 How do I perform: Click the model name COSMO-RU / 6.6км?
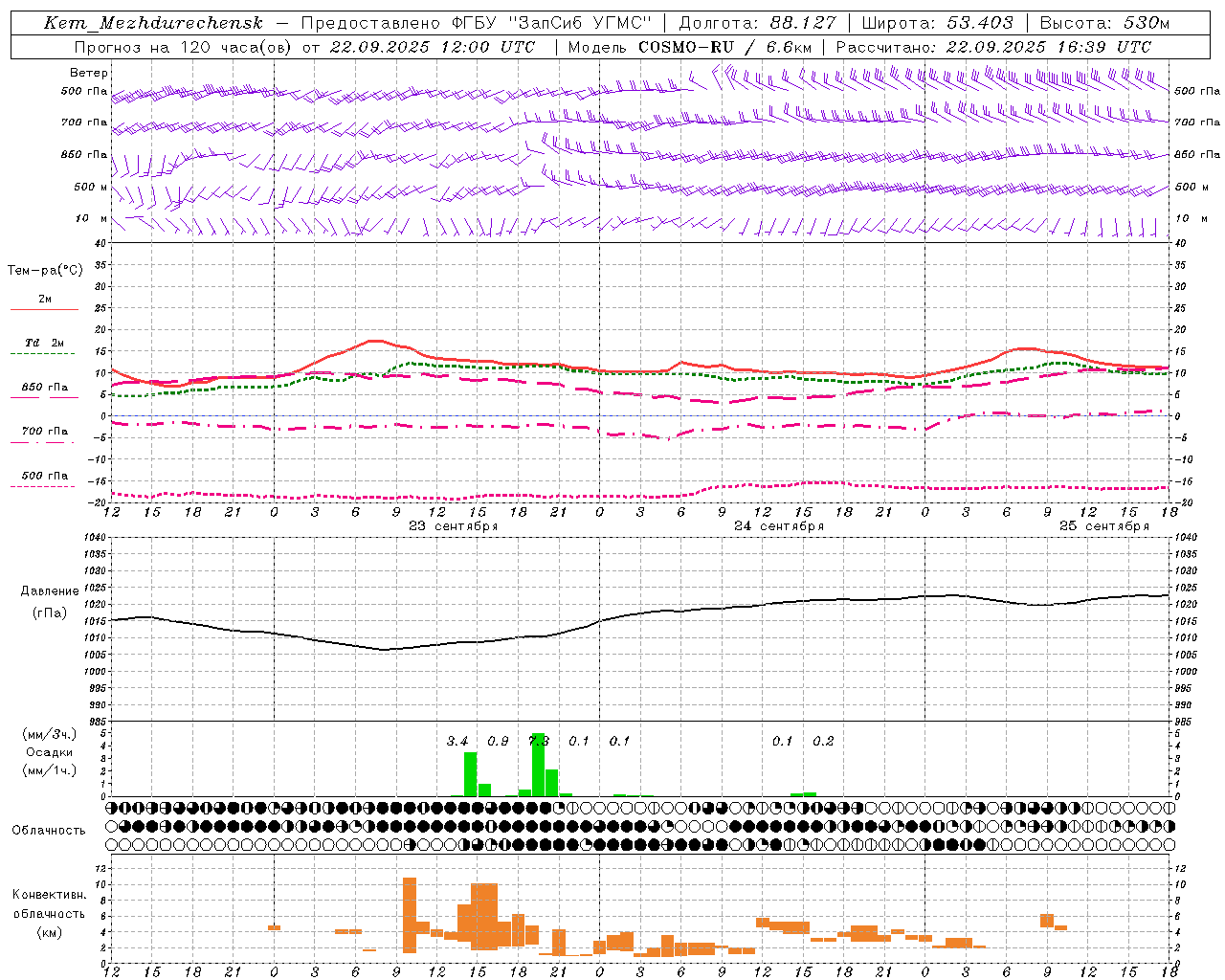click(x=724, y=47)
